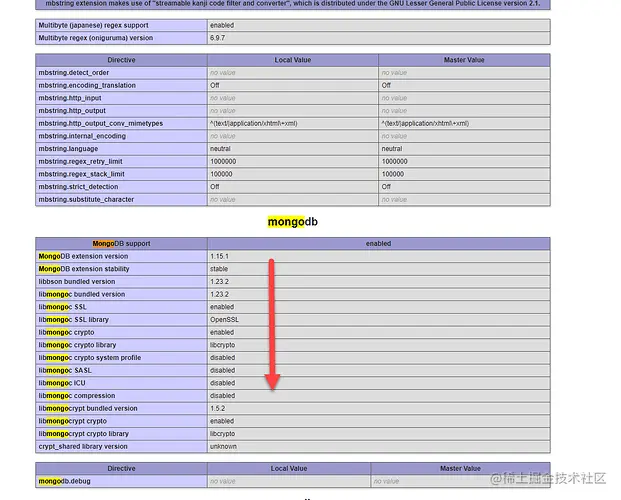Select the 'libmongoc SASL' label
621x500 pixels.
(x=65, y=370)
